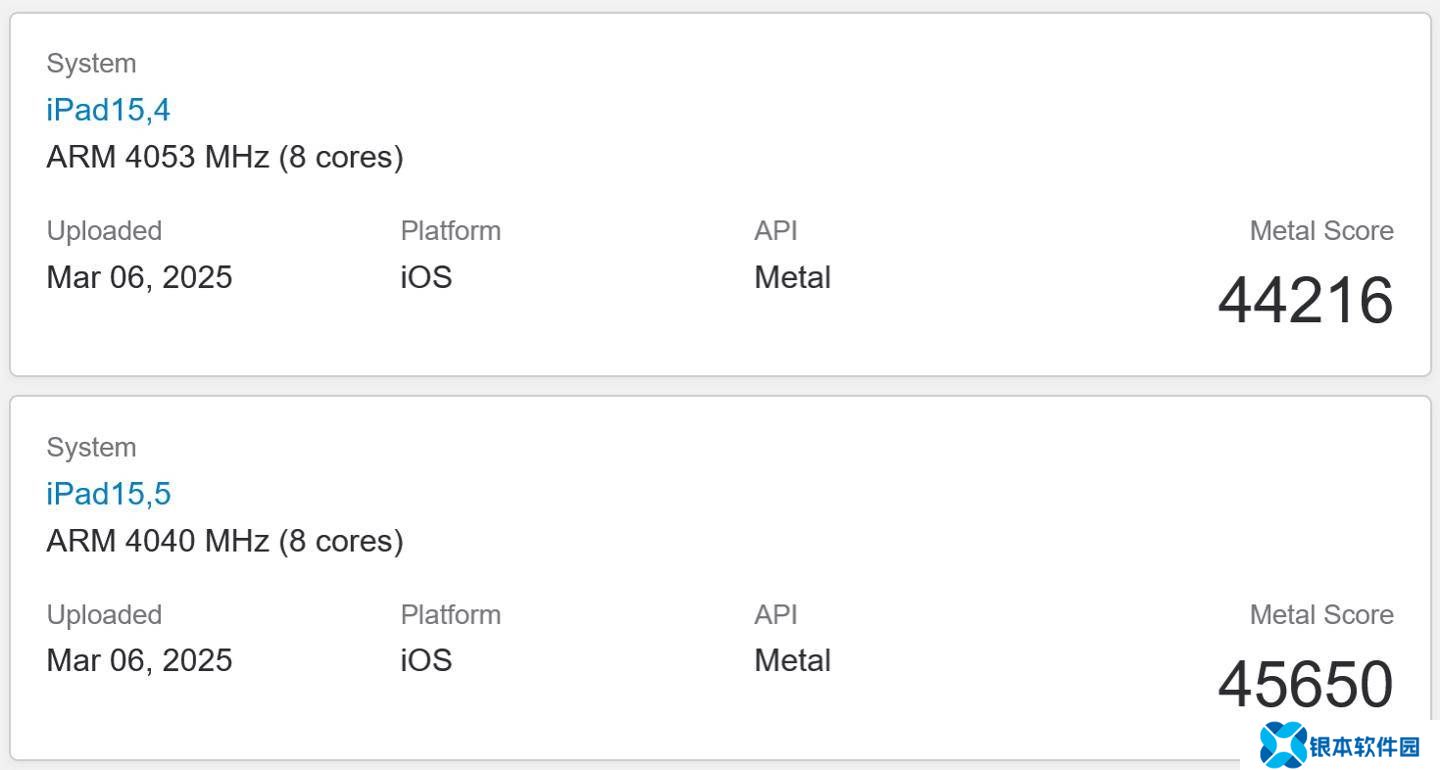Click the upload date in the iPad15,5 result
Viewport: 1440px width, 770px height.
(139, 661)
